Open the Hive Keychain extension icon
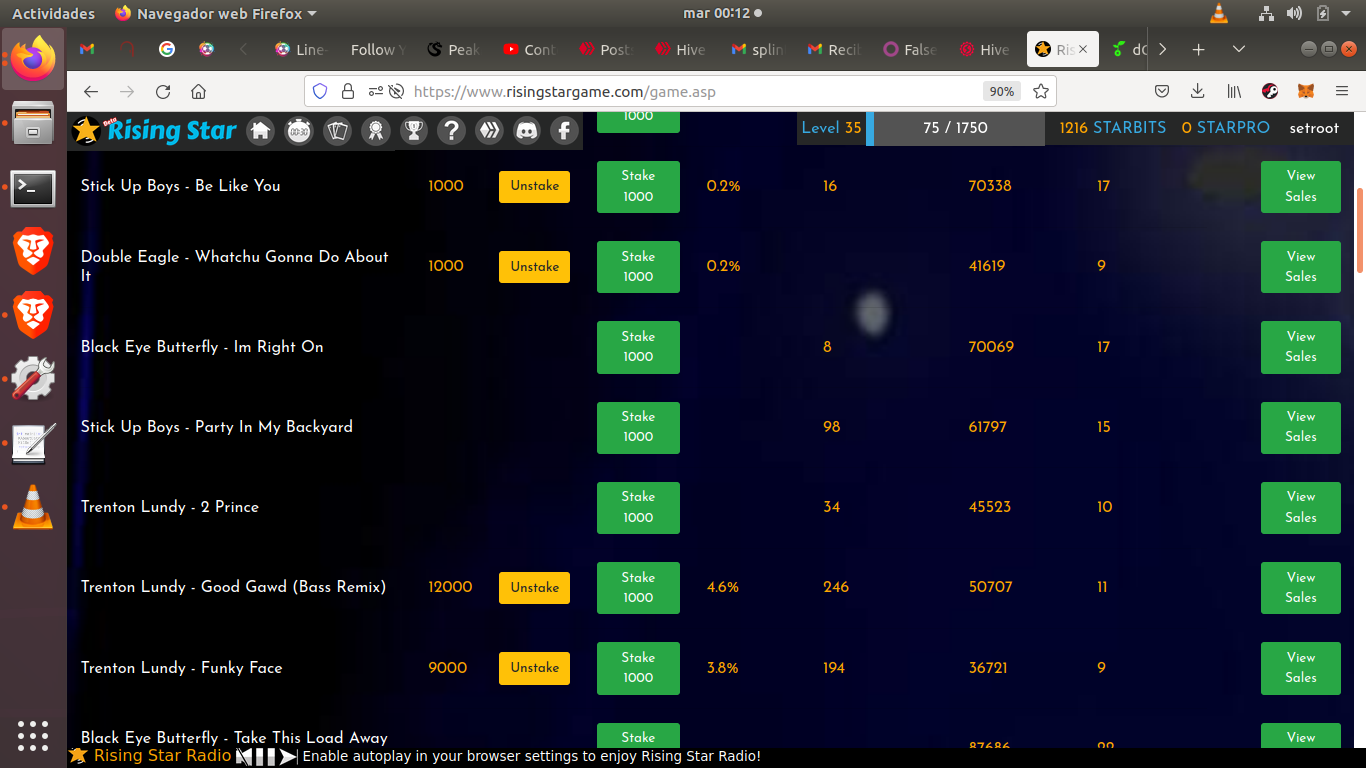Image resolution: width=1366 pixels, height=768 pixels. click(x=1270, y=91)
